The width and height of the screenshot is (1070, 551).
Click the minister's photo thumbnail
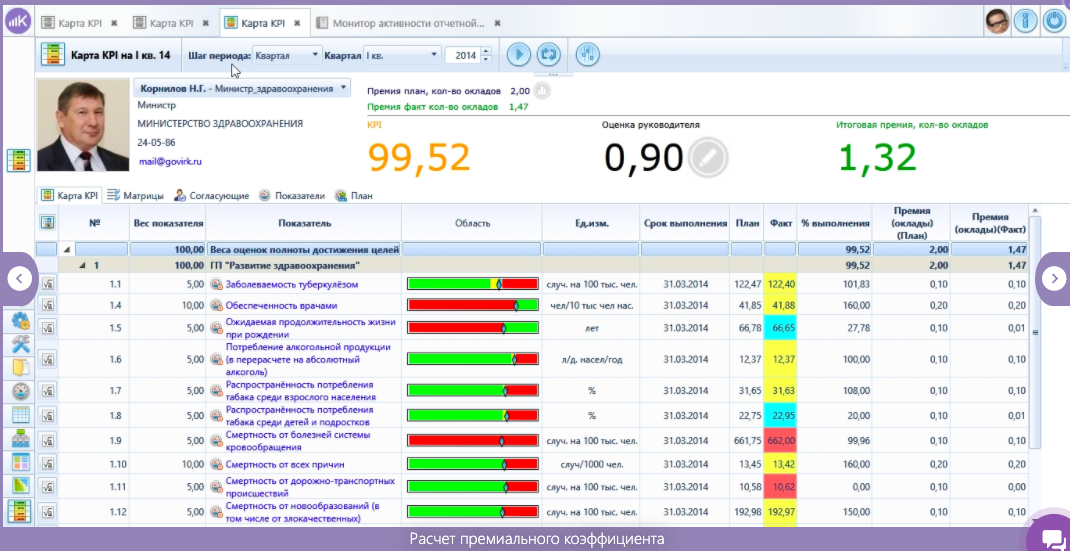pos(83,125)
